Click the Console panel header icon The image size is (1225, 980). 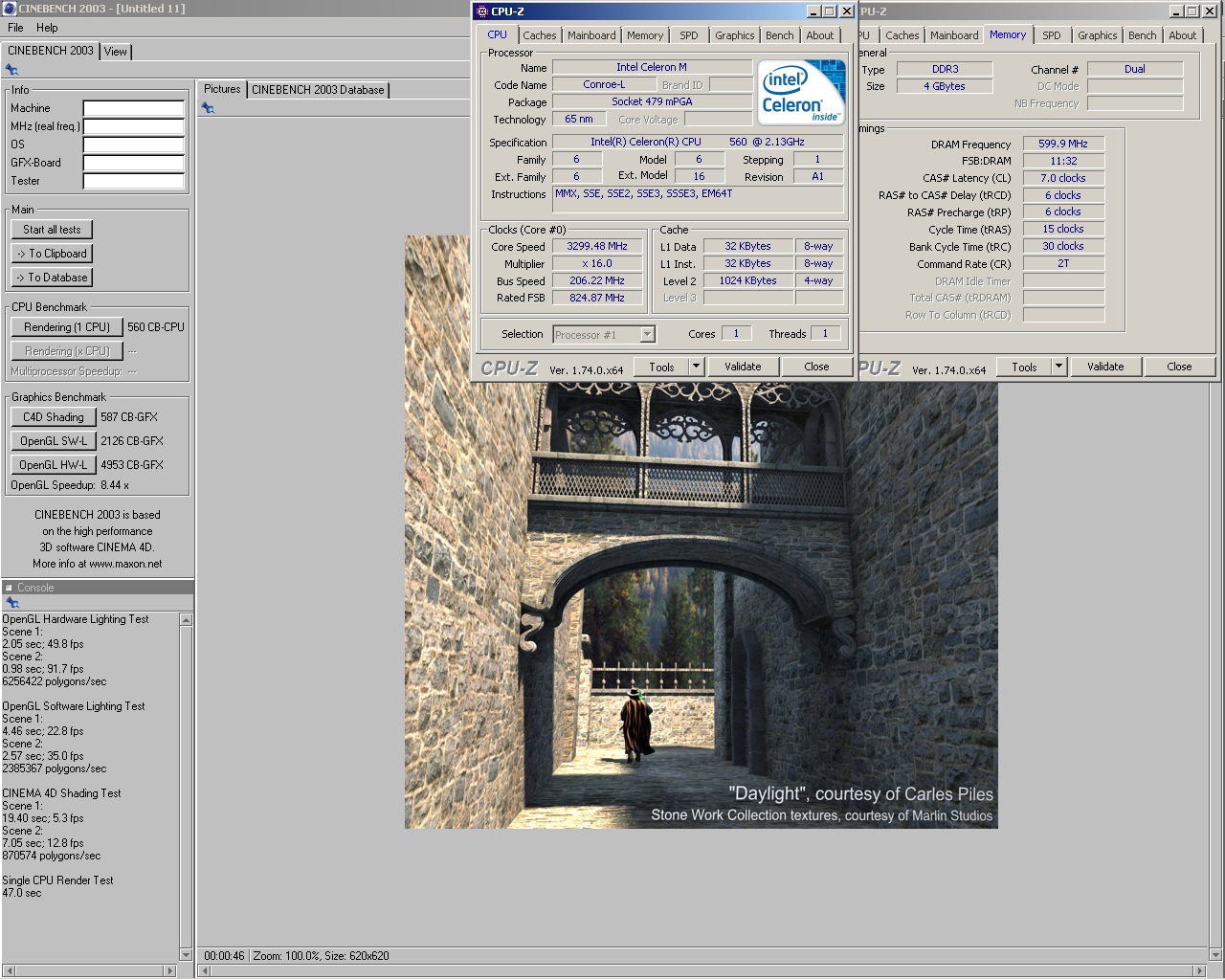pyautogui.click(x=9, y=588)
